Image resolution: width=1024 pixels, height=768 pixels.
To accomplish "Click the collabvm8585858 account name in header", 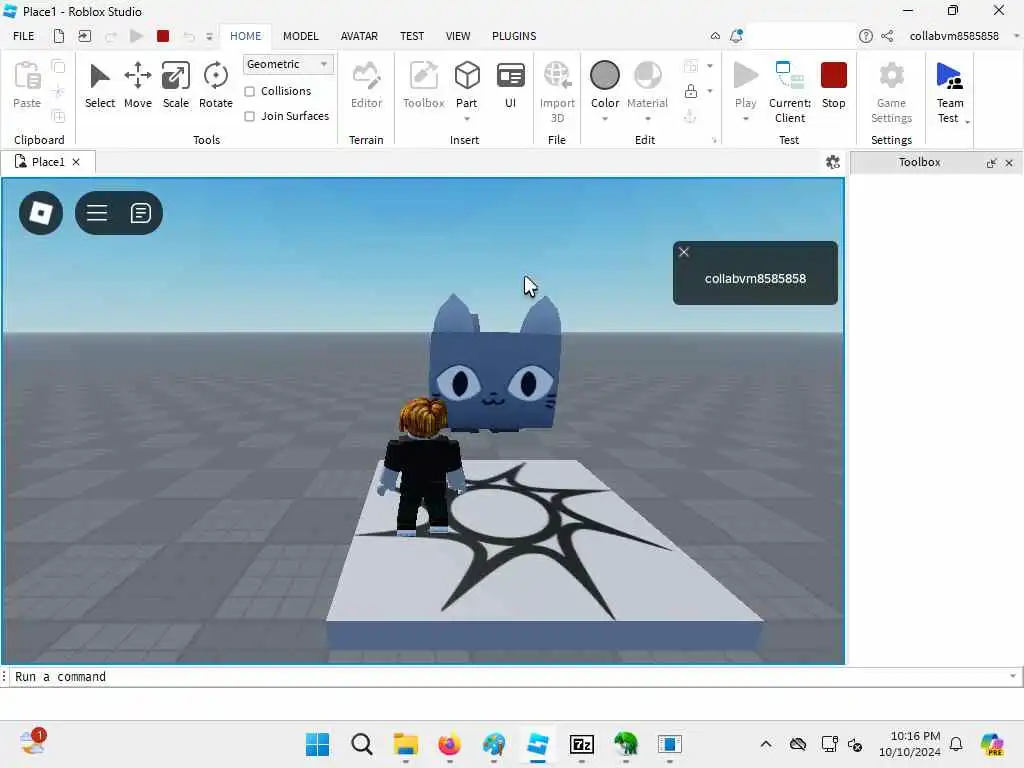I will pos(953,36).
